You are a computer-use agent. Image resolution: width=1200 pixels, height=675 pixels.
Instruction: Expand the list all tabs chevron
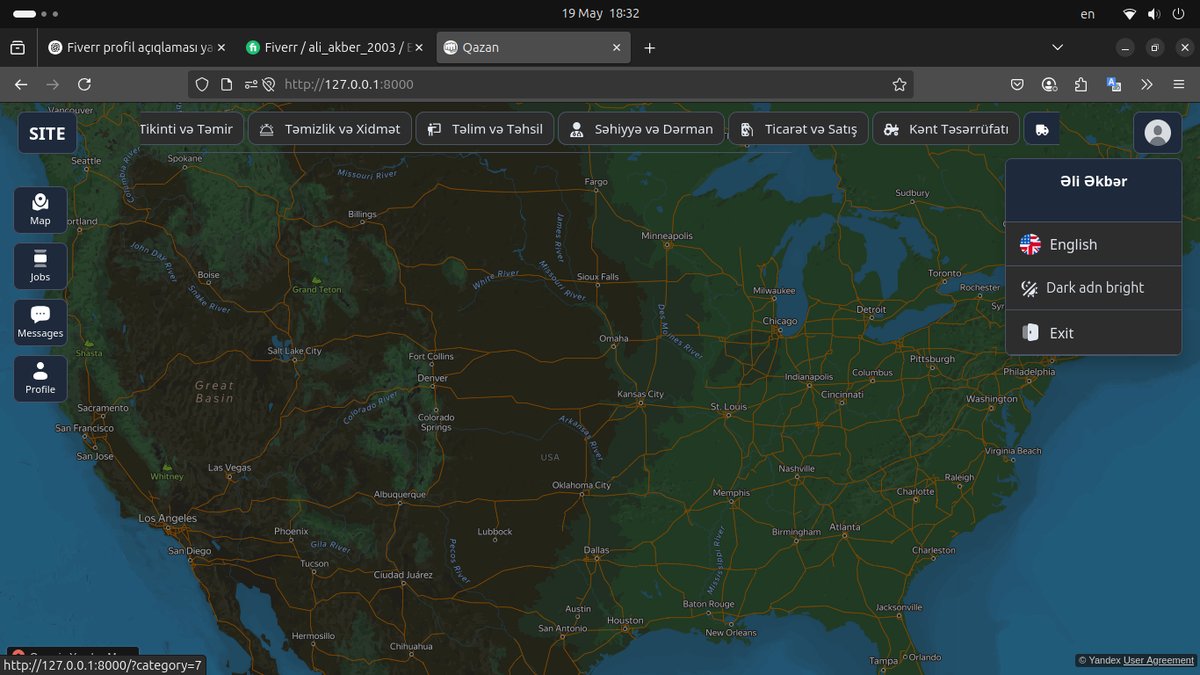point(1058,47)
